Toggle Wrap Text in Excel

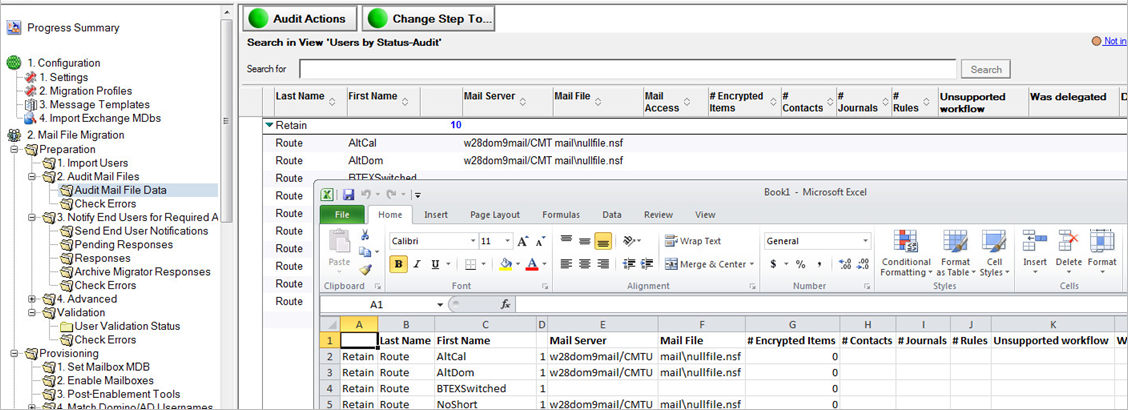(692, 241)
